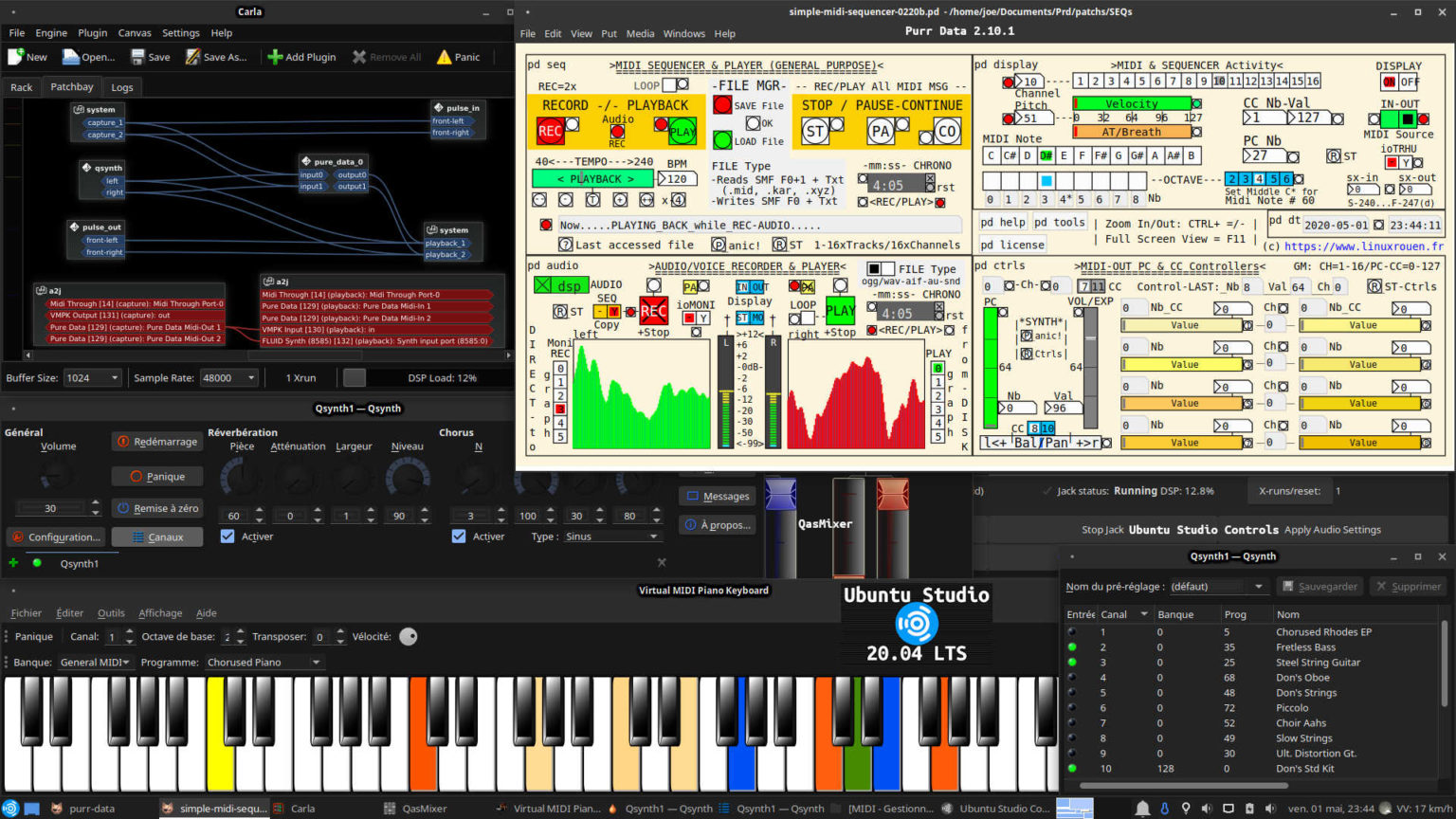This screenshot has height=819, width=1456.
Task: Click the volume tray icon
Action: [x=1207, y=809]
